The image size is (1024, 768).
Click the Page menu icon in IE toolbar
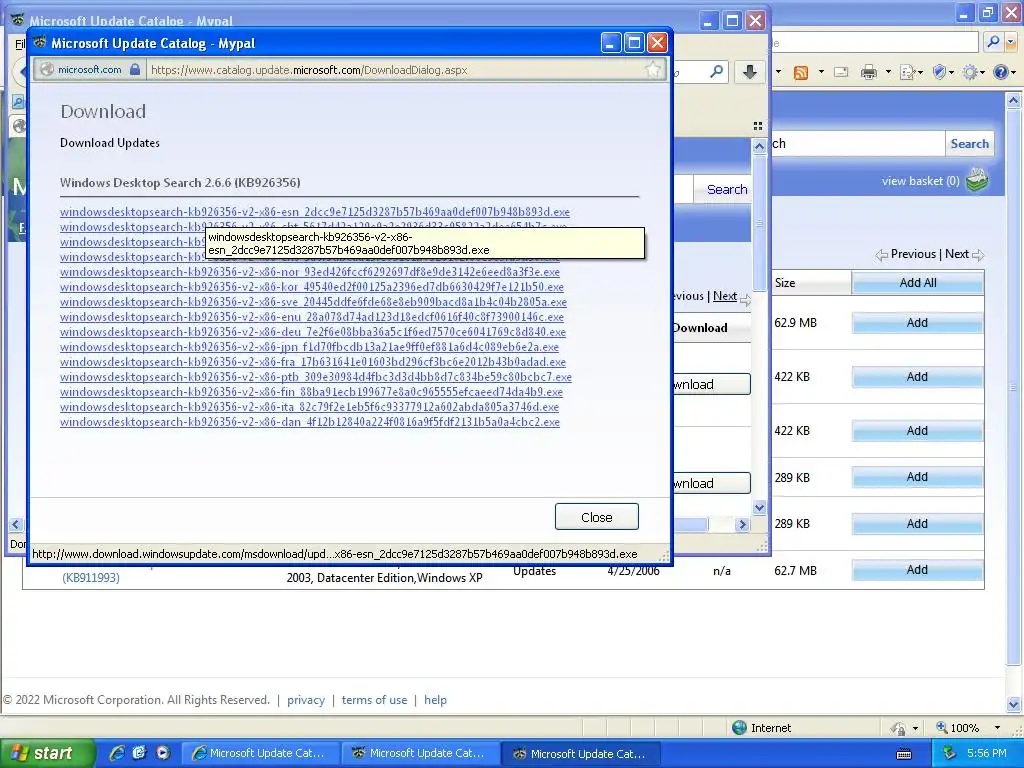point(908,72)
